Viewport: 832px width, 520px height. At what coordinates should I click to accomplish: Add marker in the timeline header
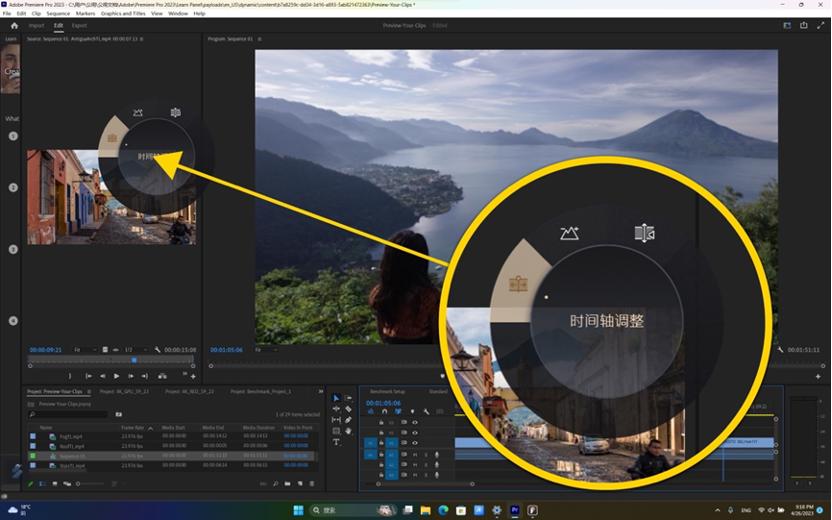(x=412, y=412)
